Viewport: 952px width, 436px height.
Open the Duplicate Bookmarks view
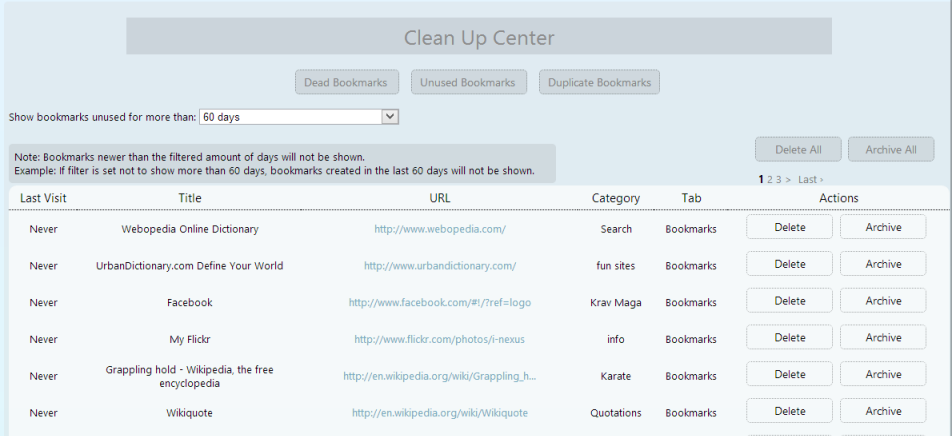(x=599, y=83)
